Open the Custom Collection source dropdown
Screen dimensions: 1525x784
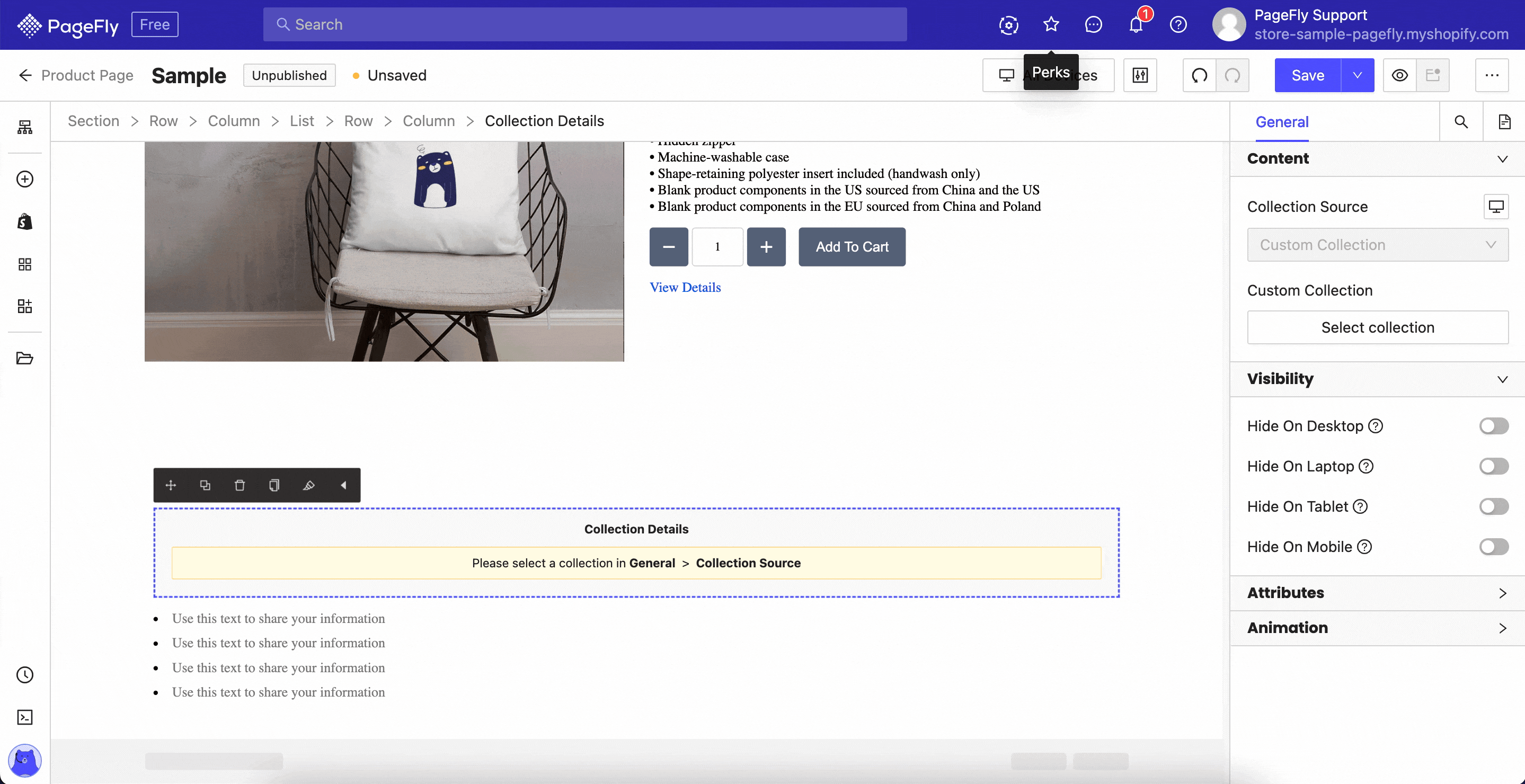[x=1378, y=245]
